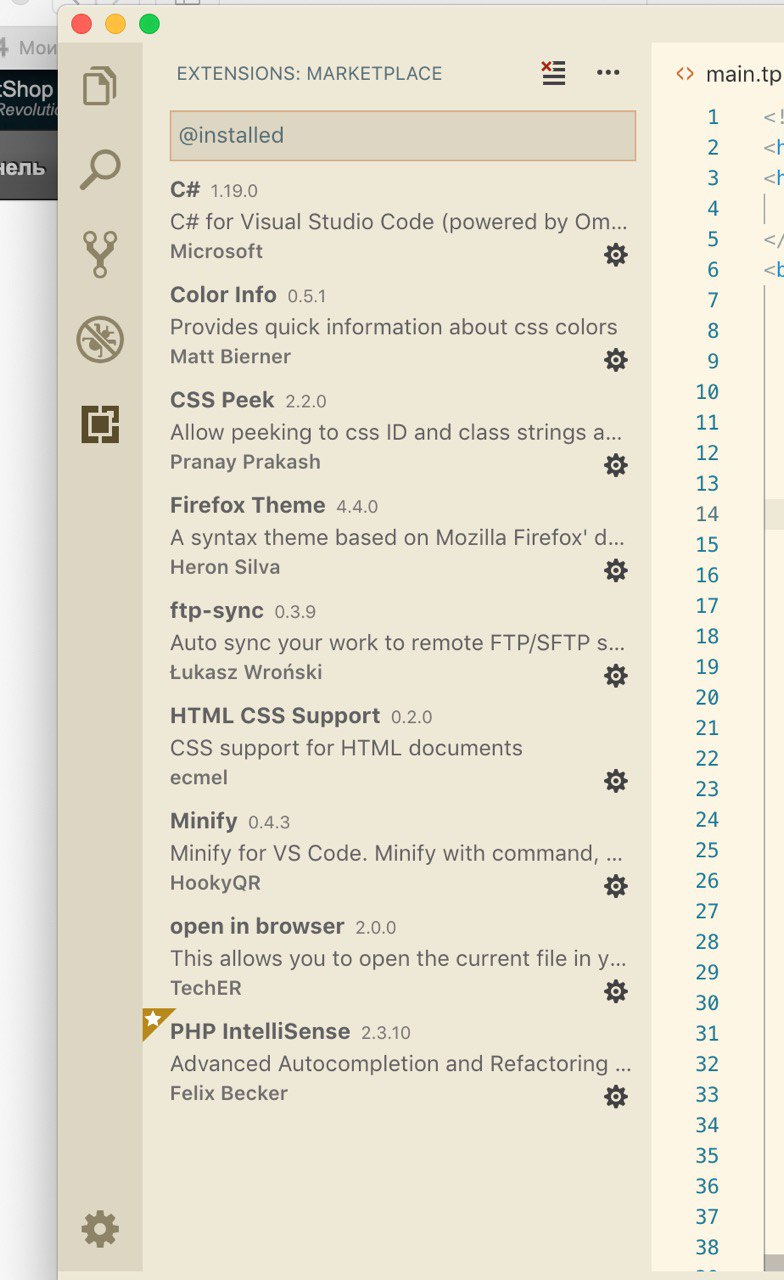Click the green fullscreen window button
784x1280 pixels.
(149, 24)
